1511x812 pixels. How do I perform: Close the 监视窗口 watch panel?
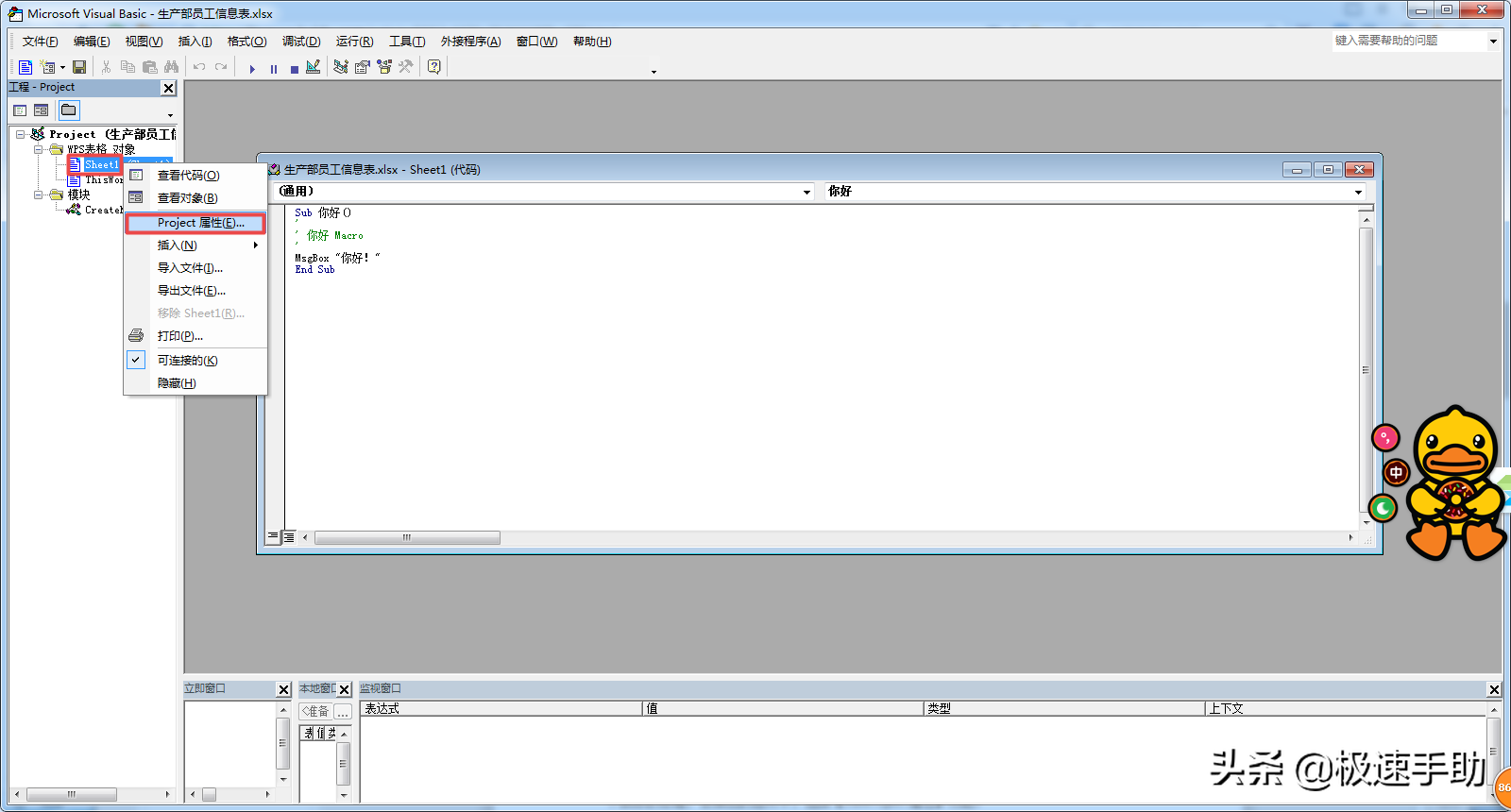(x=1494, y=689)
